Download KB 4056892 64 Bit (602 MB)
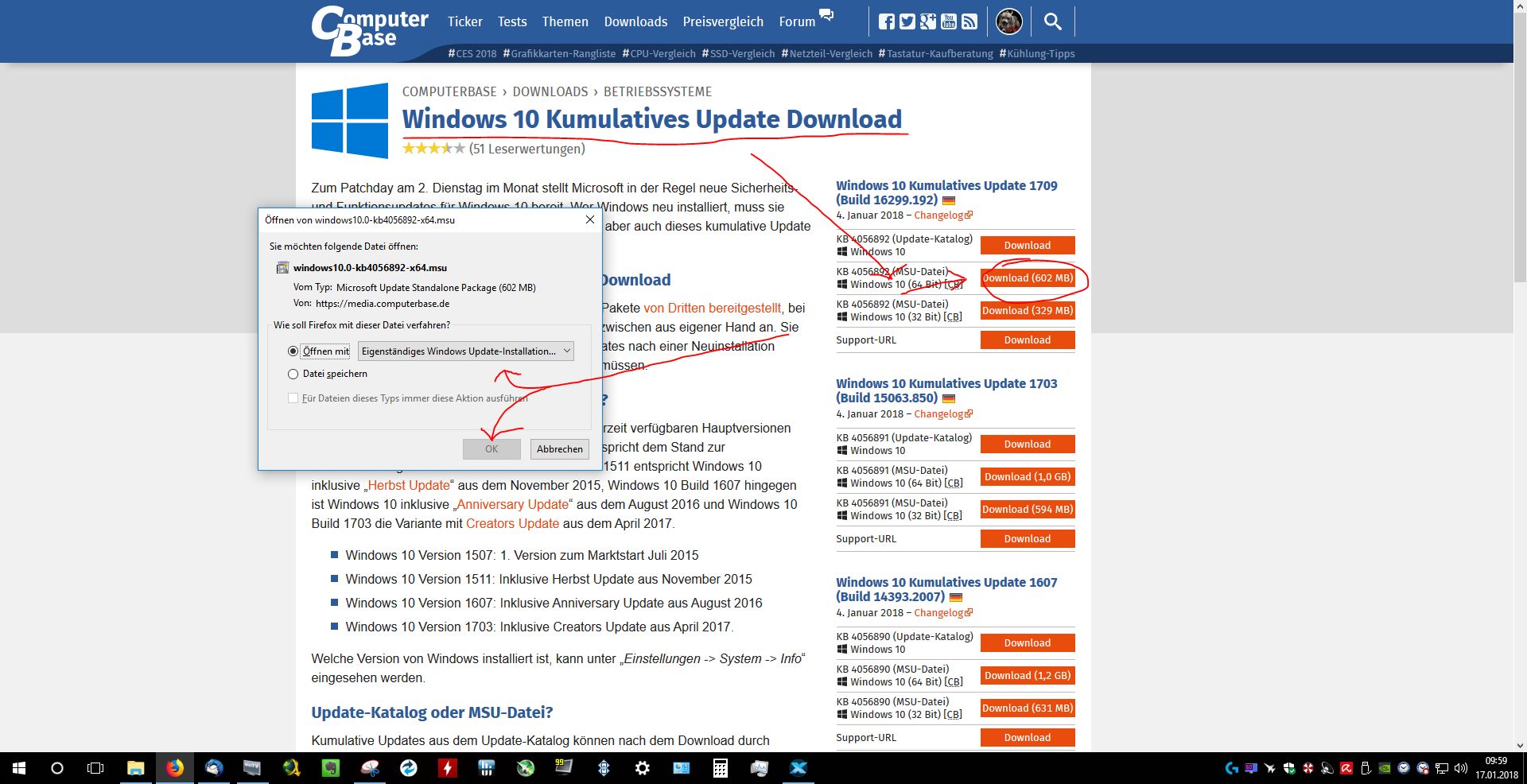The width and height of the screenshot is (1527, 784). tap(1028, 278)
